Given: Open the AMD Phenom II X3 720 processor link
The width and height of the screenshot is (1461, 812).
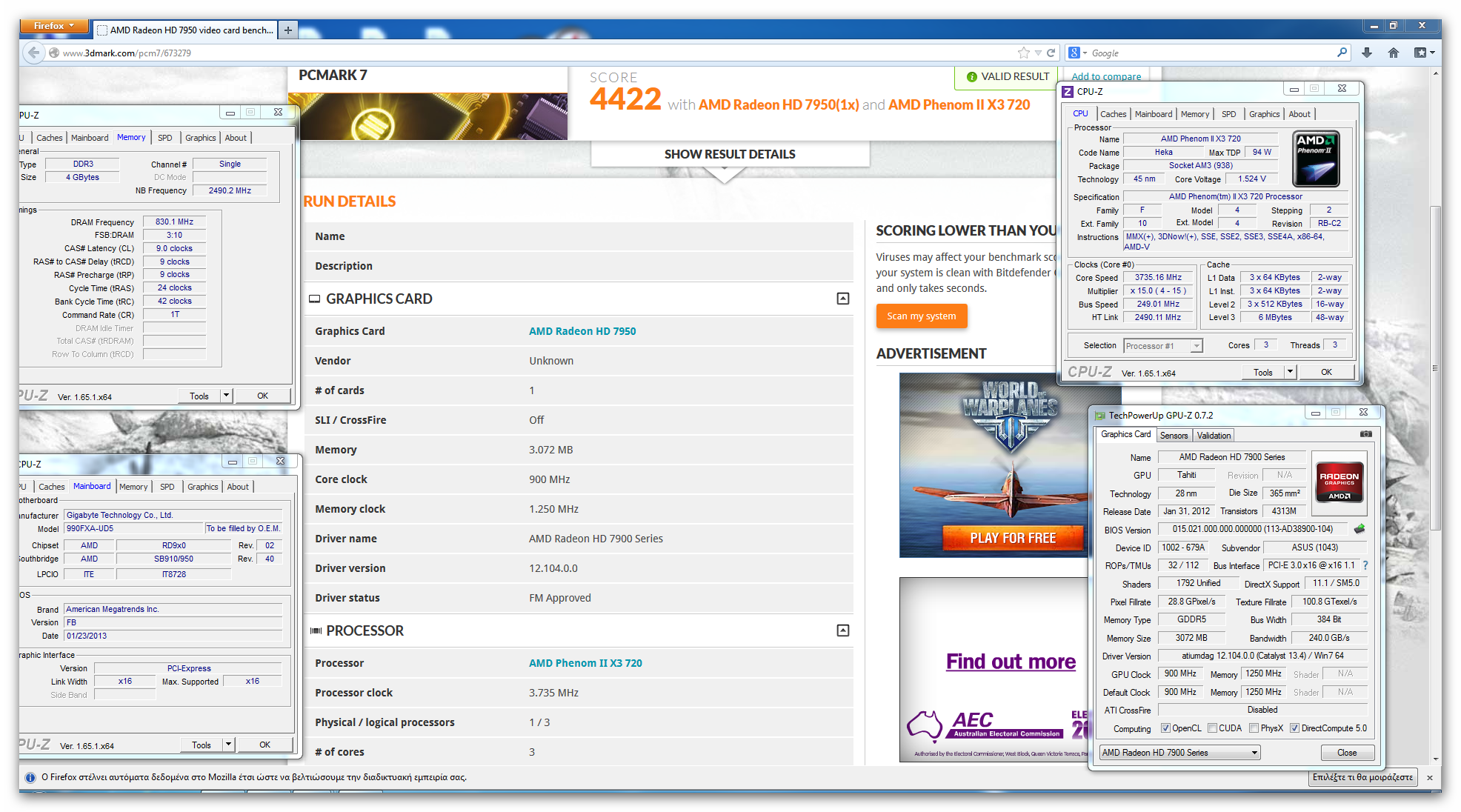Looking at the screenshot, I should (x=585, y=663).
